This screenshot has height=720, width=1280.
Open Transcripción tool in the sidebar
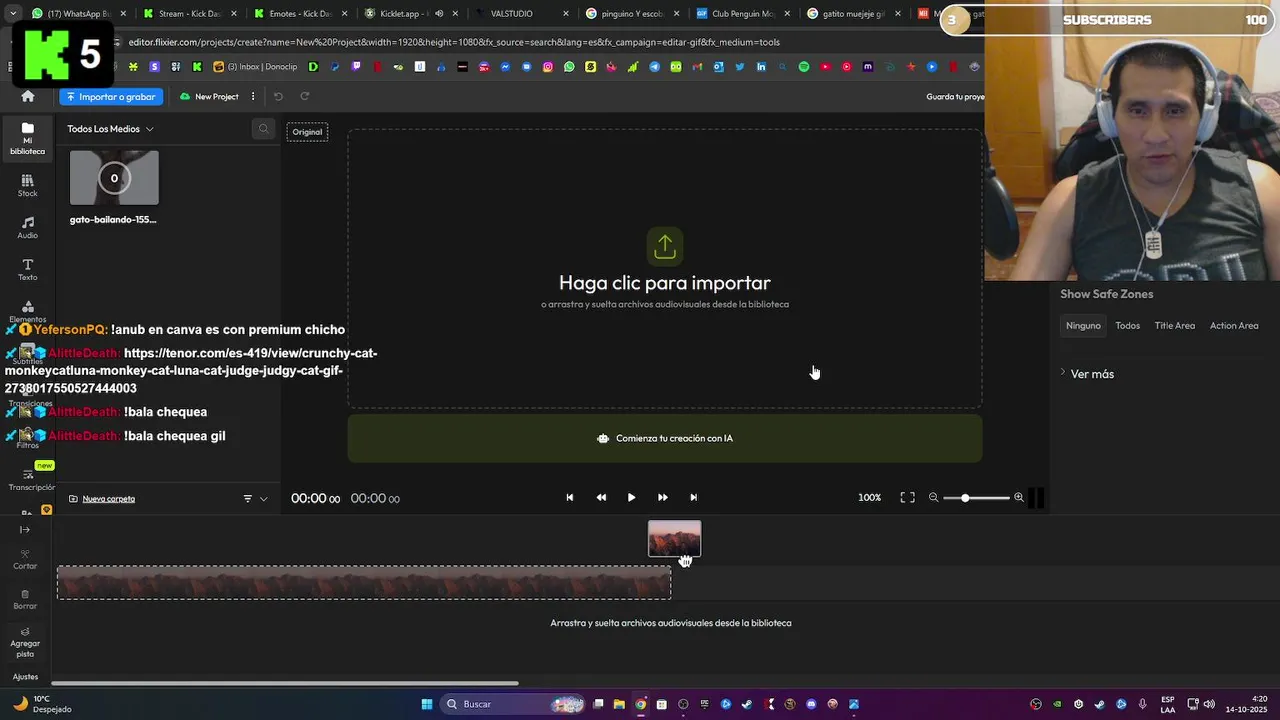pos(31,480)
